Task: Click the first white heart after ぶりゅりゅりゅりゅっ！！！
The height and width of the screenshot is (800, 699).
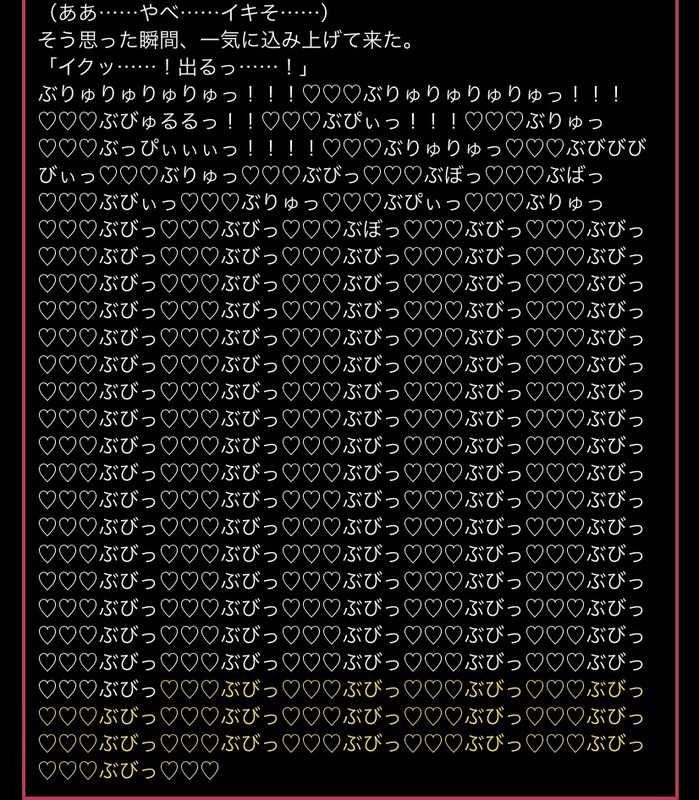Action: [x=311, y=94]
